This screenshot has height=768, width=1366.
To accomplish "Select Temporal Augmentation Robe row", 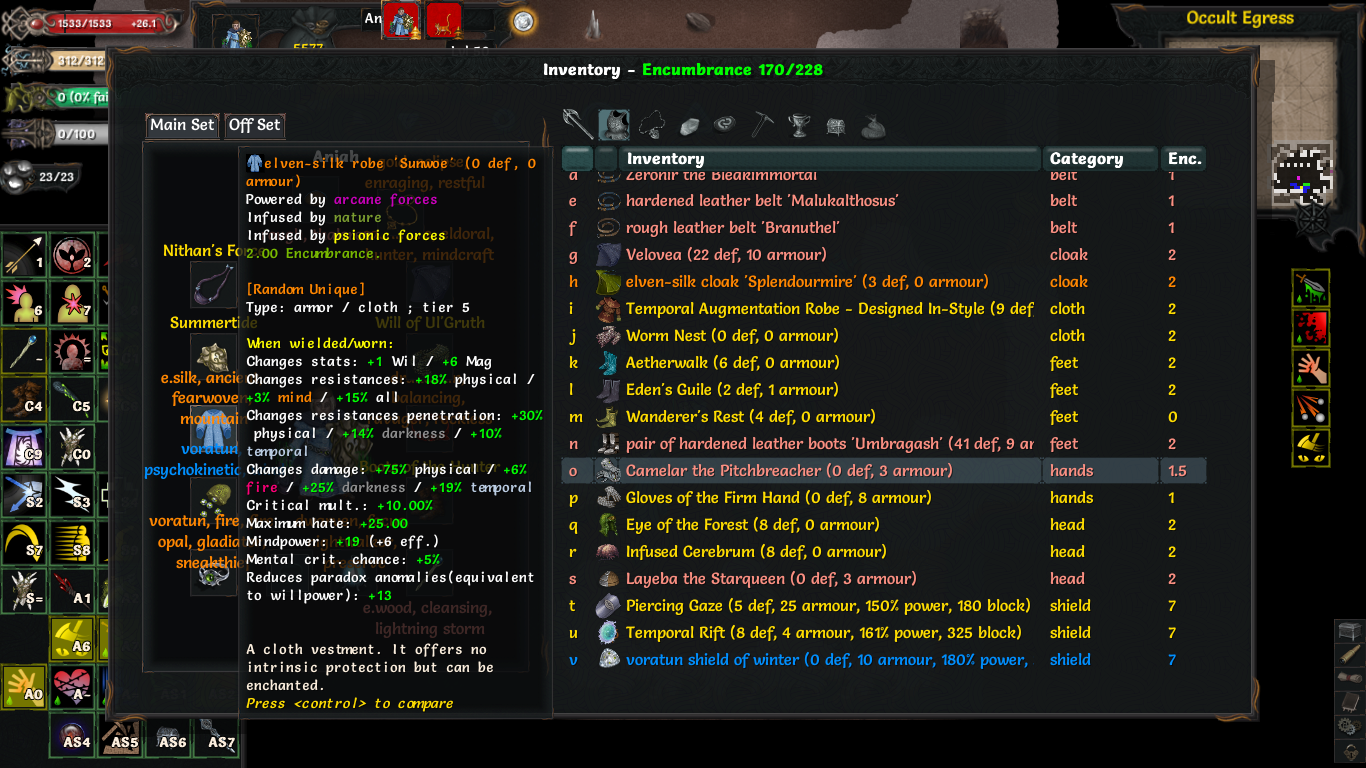I will [884, 309].
